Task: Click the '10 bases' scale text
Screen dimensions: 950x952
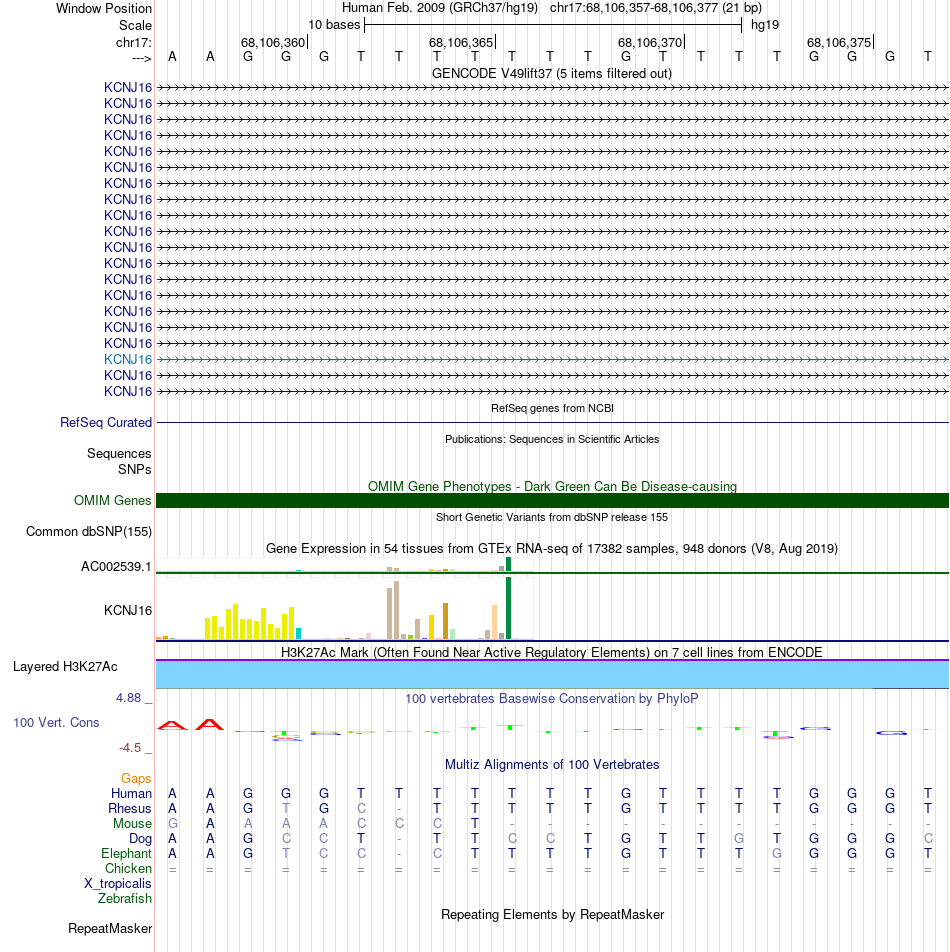Action: pos(334,25)
